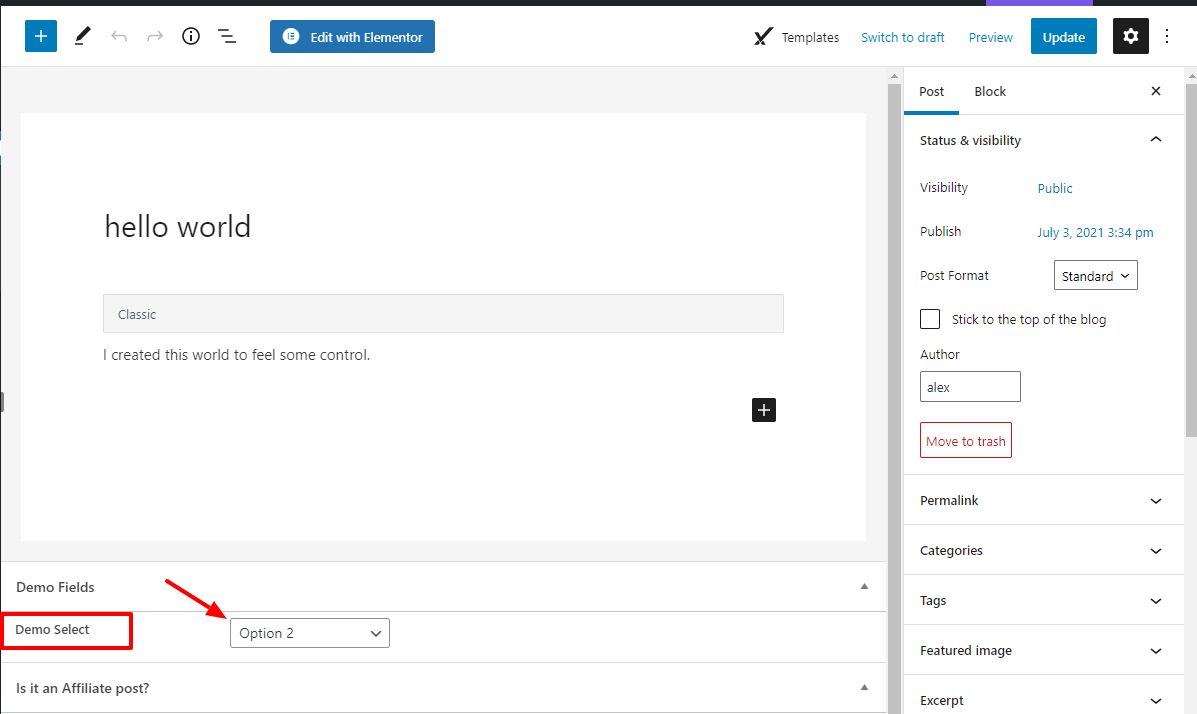Click the Author input field

tap(970, 387)
